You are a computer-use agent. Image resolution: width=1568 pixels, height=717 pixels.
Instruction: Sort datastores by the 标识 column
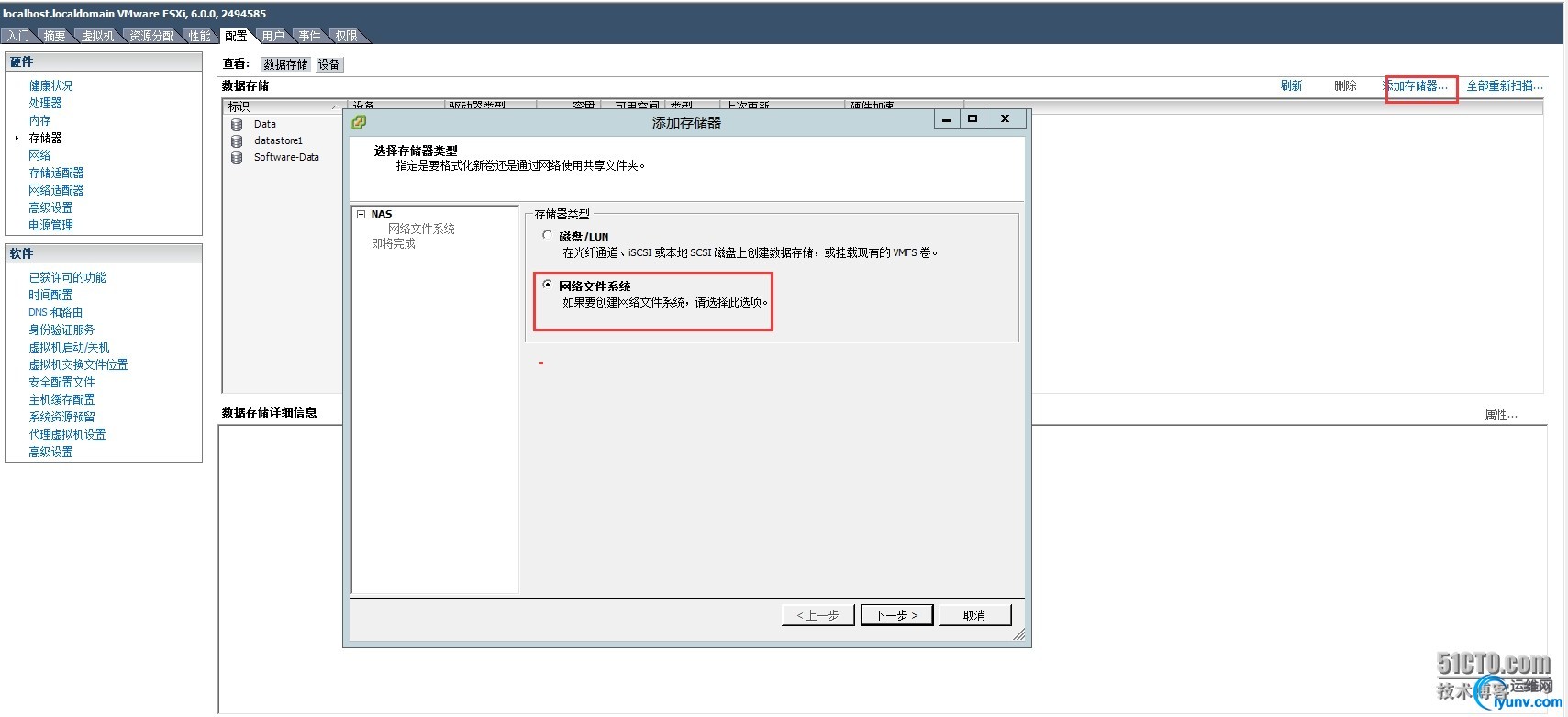tap(284, 106)
